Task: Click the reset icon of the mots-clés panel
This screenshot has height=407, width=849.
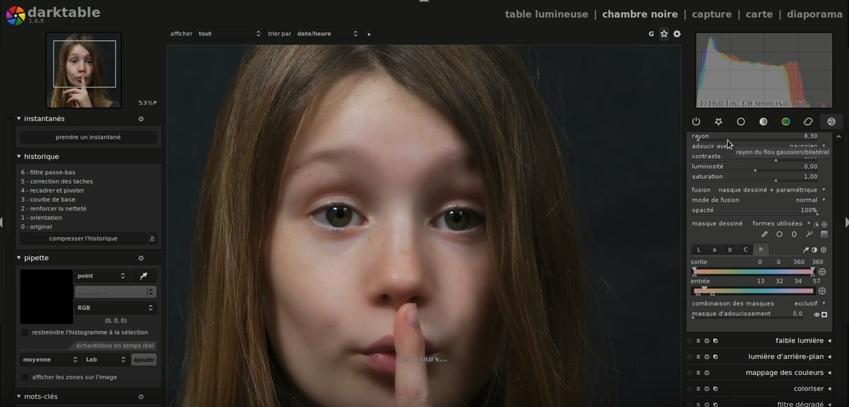Action: click(141, 397)
